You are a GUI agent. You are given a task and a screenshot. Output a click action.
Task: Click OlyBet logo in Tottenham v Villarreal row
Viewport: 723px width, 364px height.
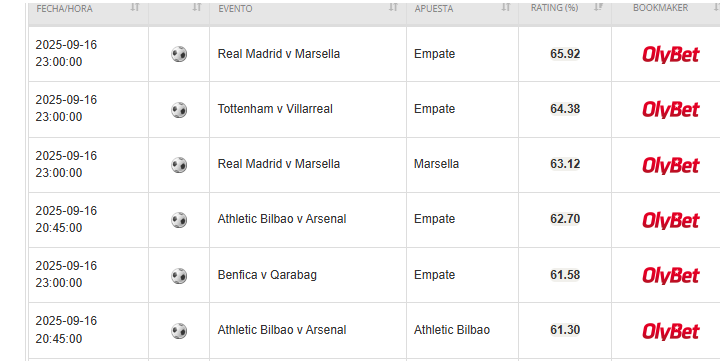671,110
